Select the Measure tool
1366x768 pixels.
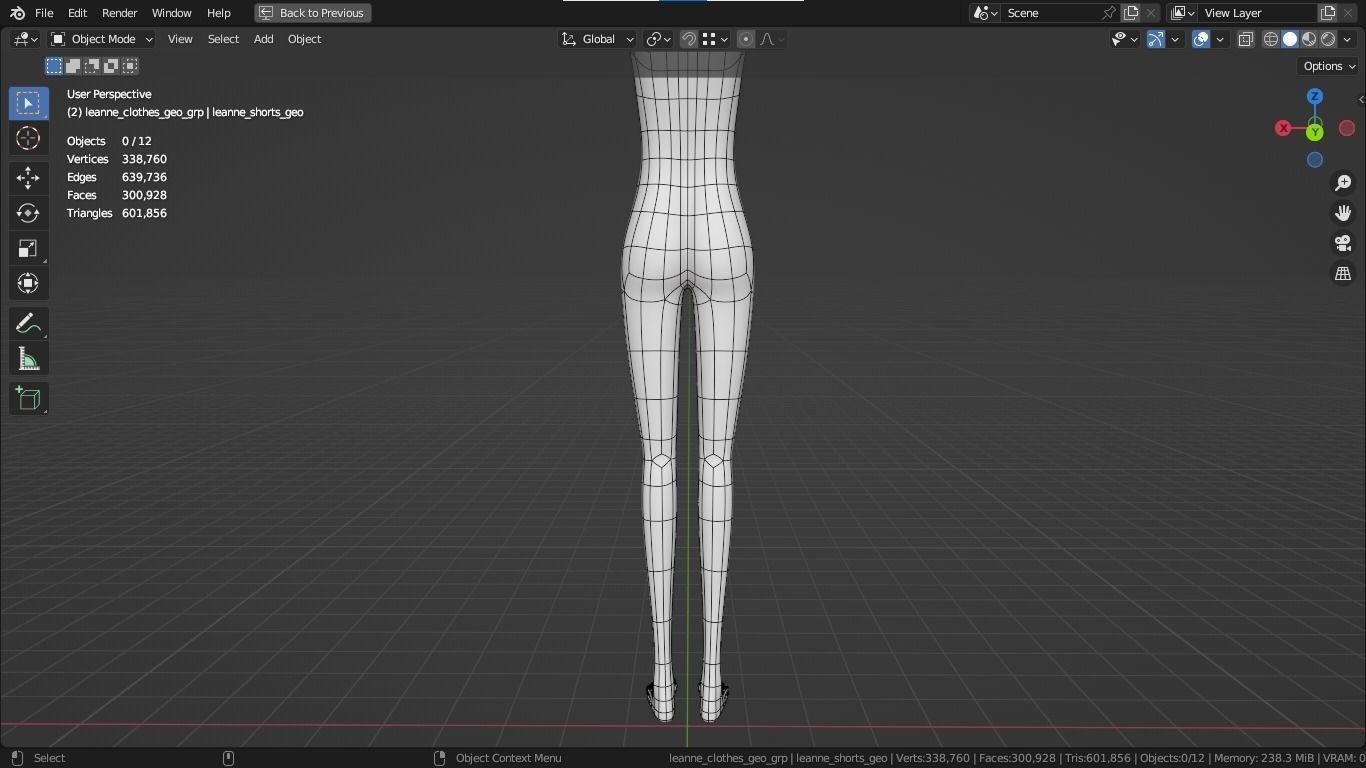pos(28,359)
